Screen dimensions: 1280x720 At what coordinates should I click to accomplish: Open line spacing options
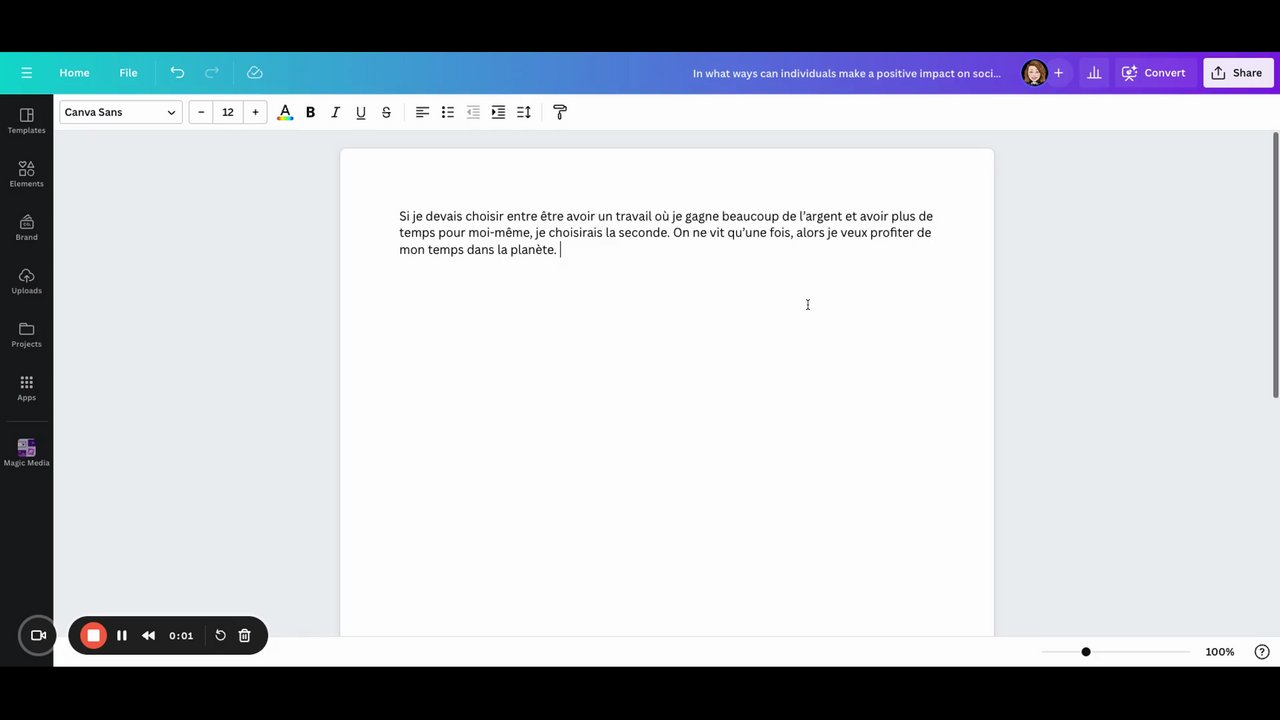point(524,112)
